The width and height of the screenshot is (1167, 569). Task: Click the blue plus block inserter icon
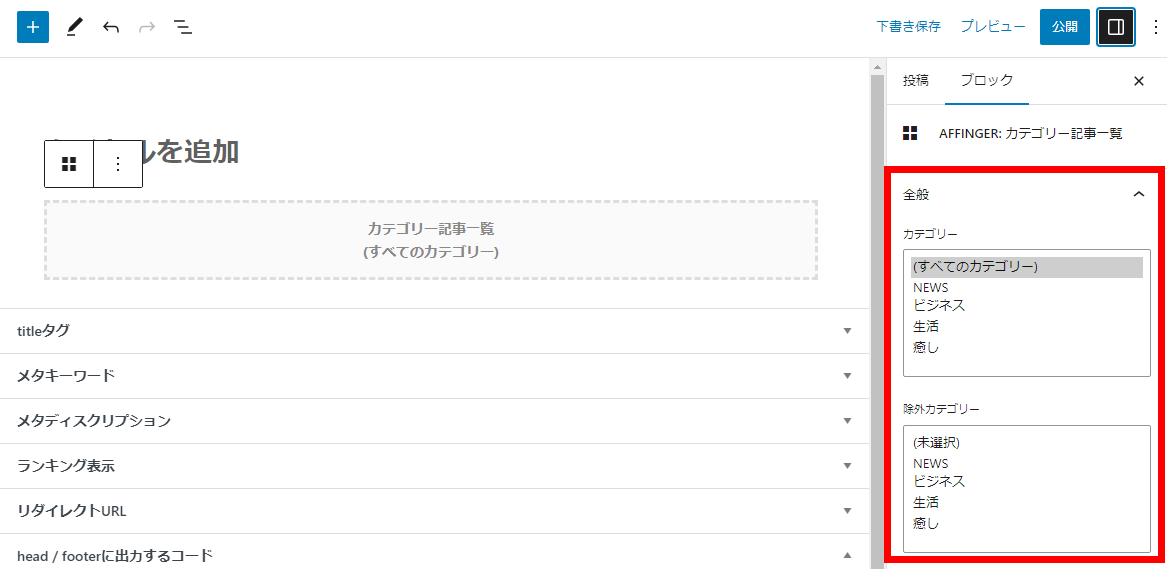click(x=33, y=28)
